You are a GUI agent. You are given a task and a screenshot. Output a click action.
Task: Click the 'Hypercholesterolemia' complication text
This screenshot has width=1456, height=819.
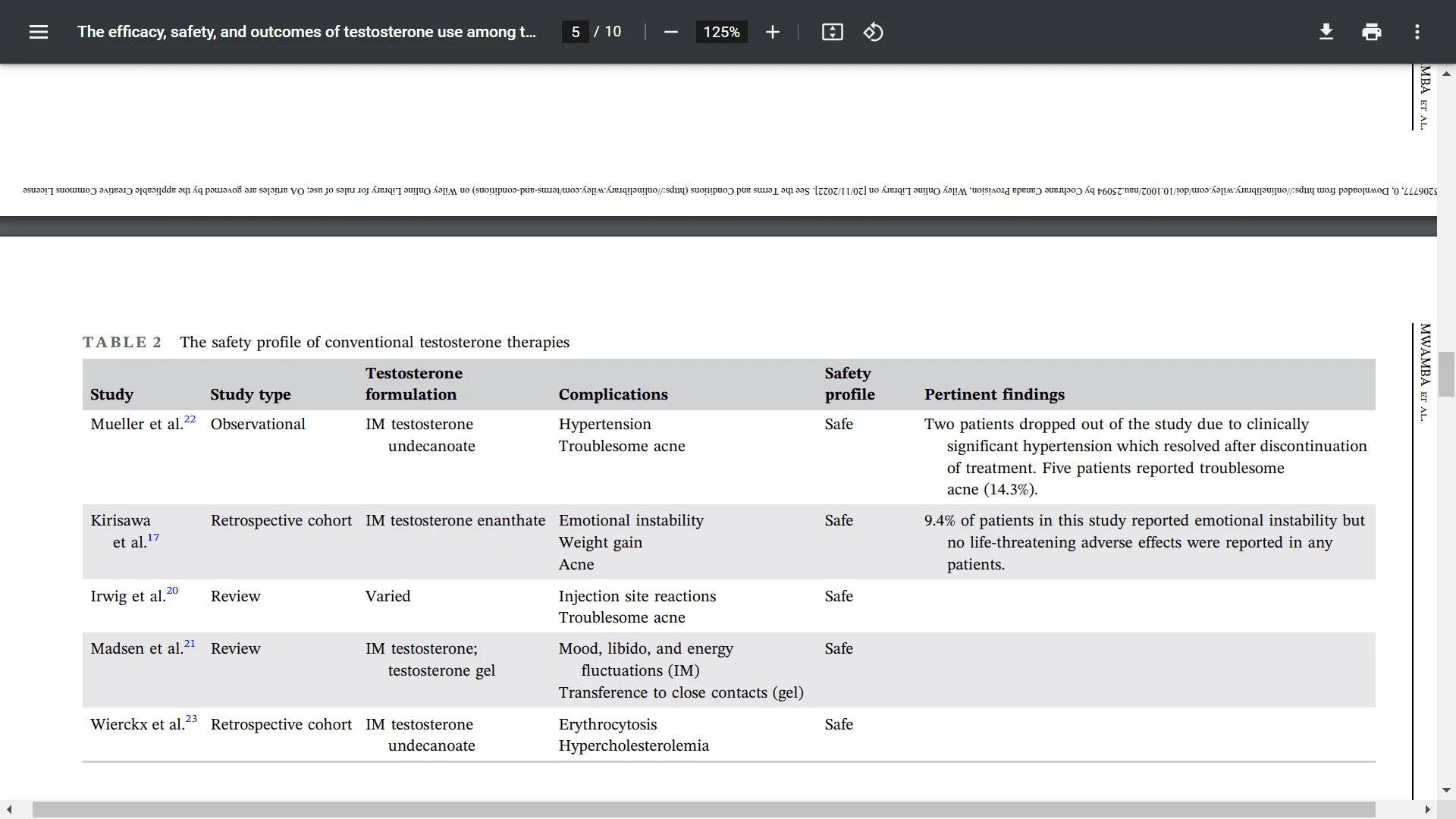pos(633,745)
